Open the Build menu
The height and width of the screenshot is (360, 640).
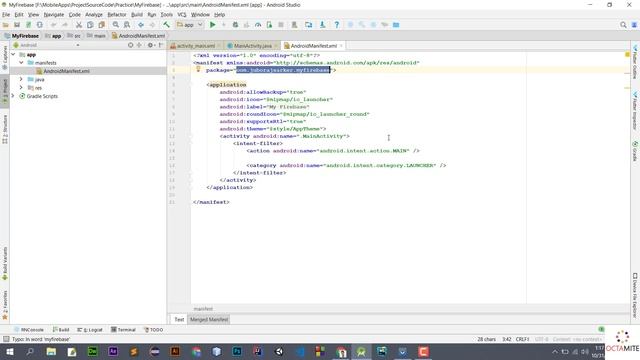(137, 15)
